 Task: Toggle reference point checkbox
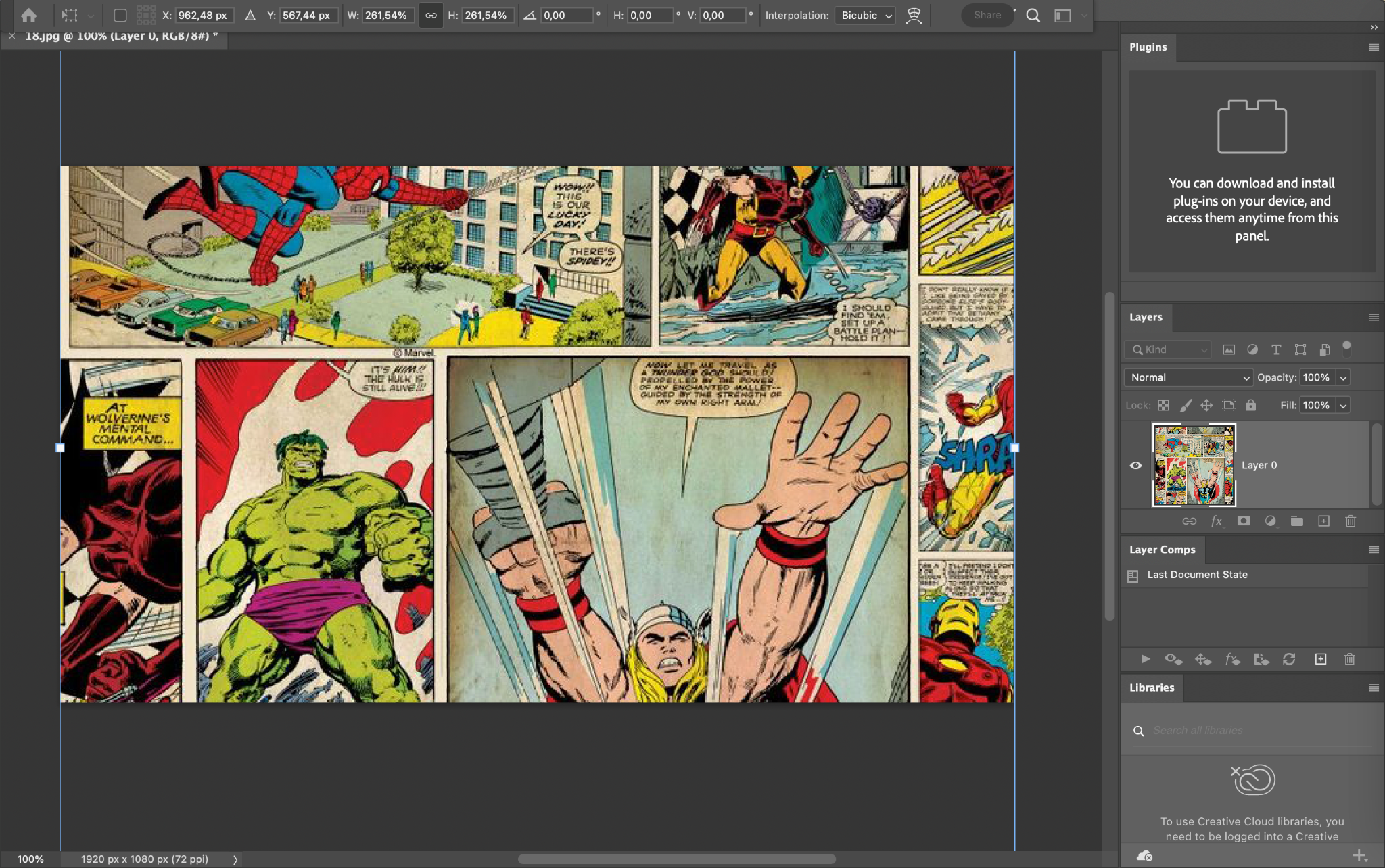(120, 15)
